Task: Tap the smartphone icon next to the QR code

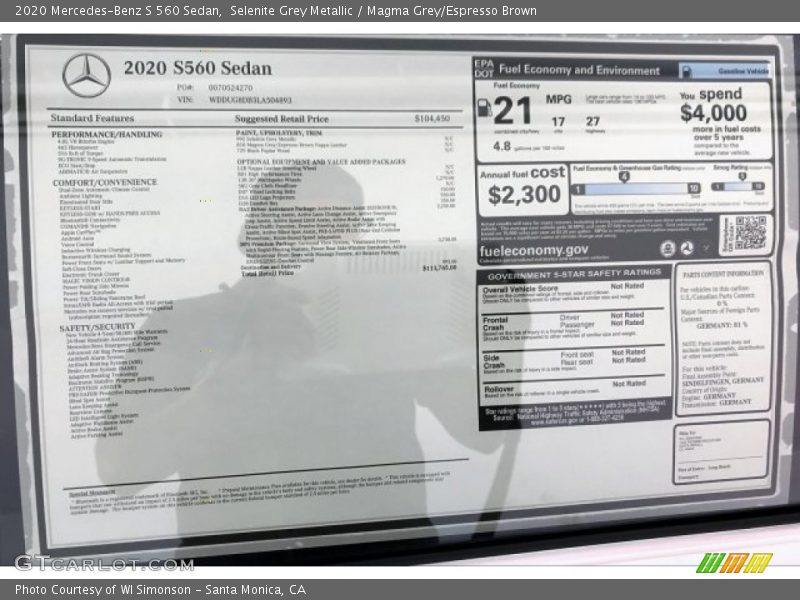Action: point(668,248)
